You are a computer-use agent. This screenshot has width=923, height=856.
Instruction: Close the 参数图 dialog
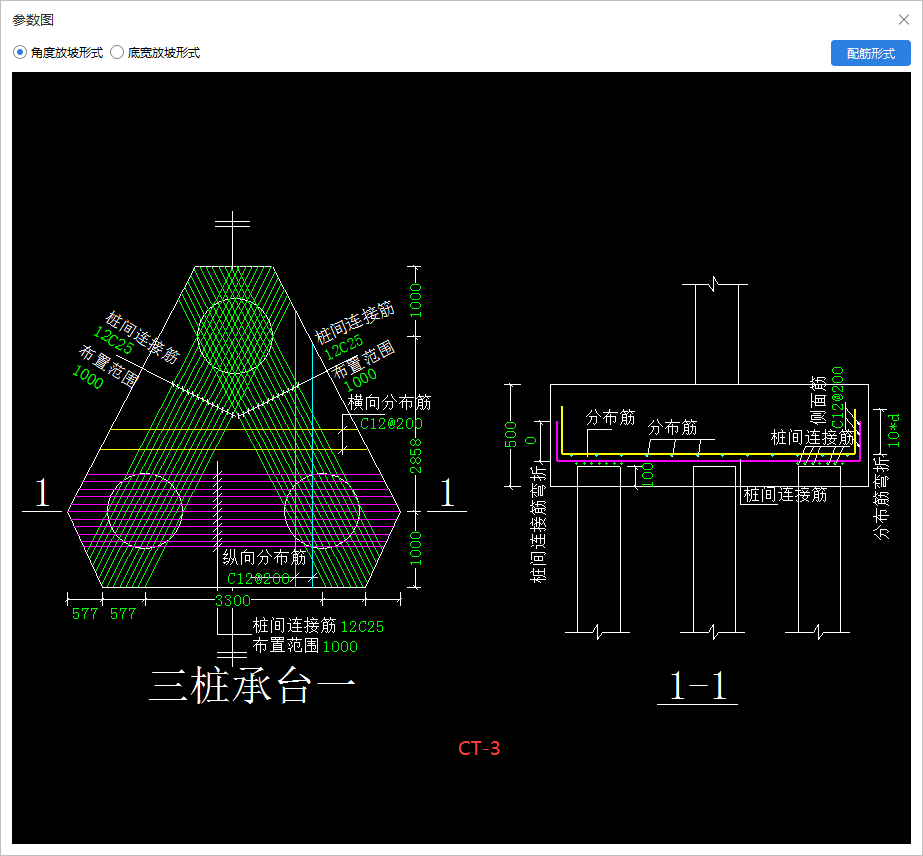tap(904, 19)
